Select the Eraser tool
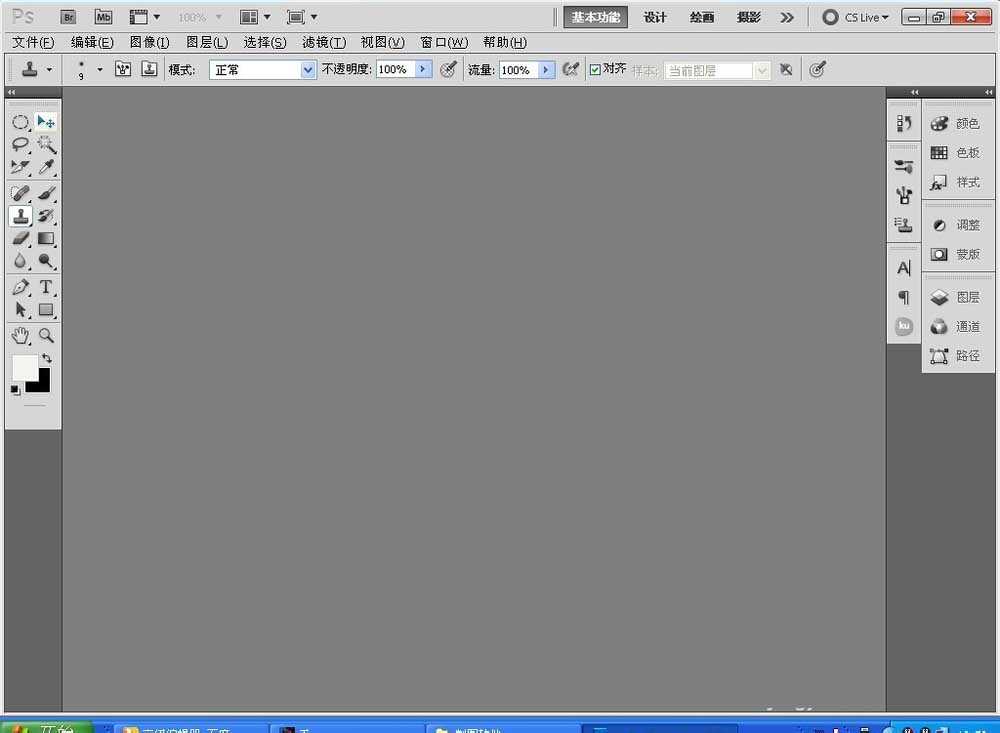Image resolution: width=1000 pixels, height=733 pixels. 21,239
